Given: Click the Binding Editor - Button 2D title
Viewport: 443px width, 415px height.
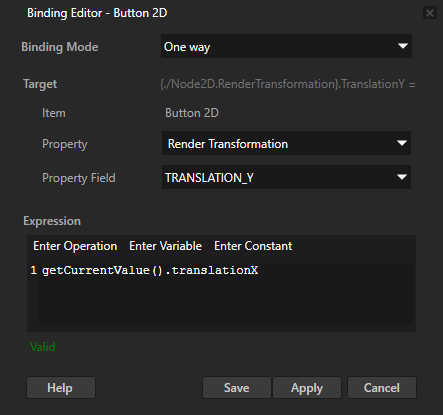Looking at the screenshot, I should pyautogui.click(x=97, y=13).
